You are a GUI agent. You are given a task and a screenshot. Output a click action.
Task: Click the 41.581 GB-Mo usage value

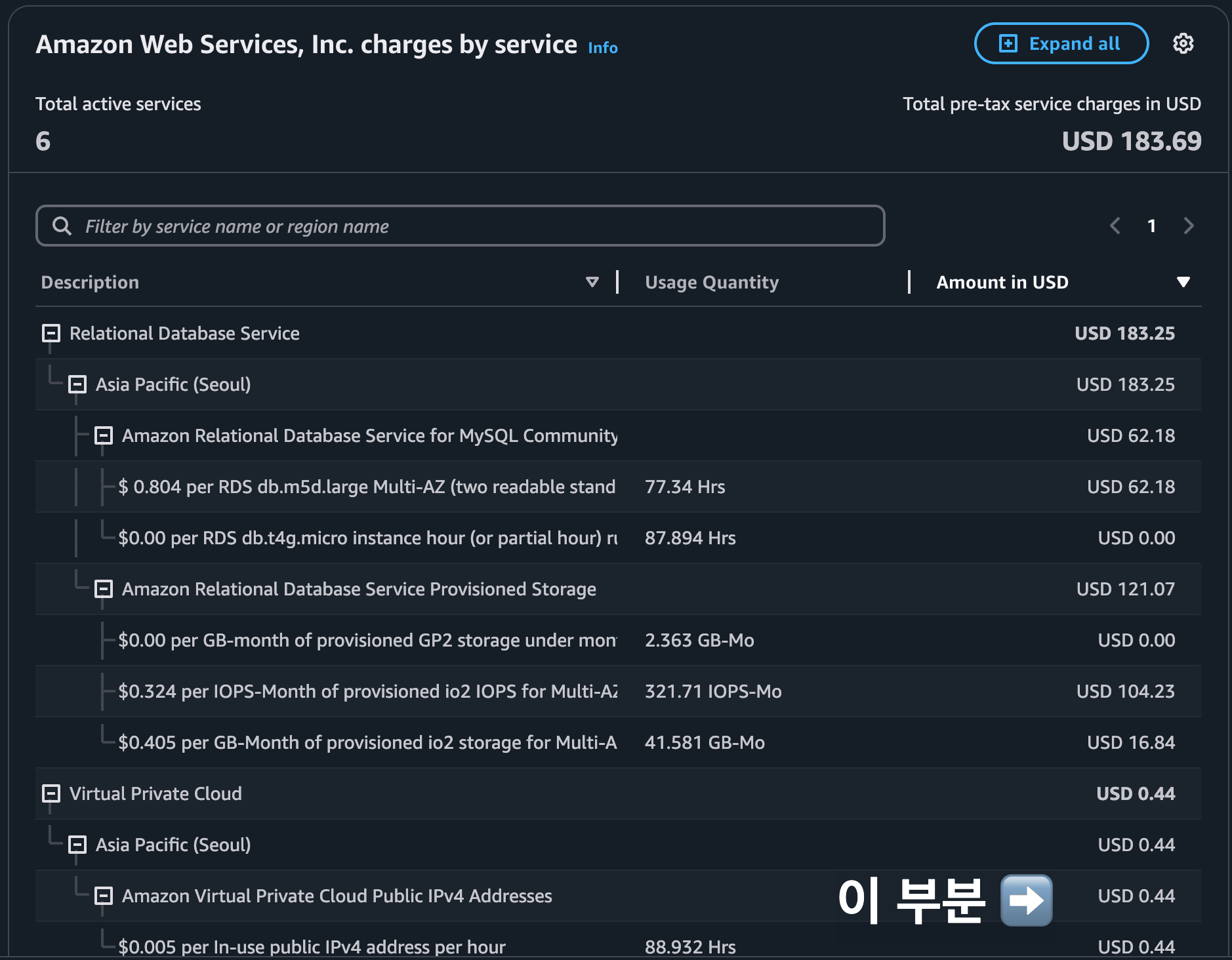705,742
